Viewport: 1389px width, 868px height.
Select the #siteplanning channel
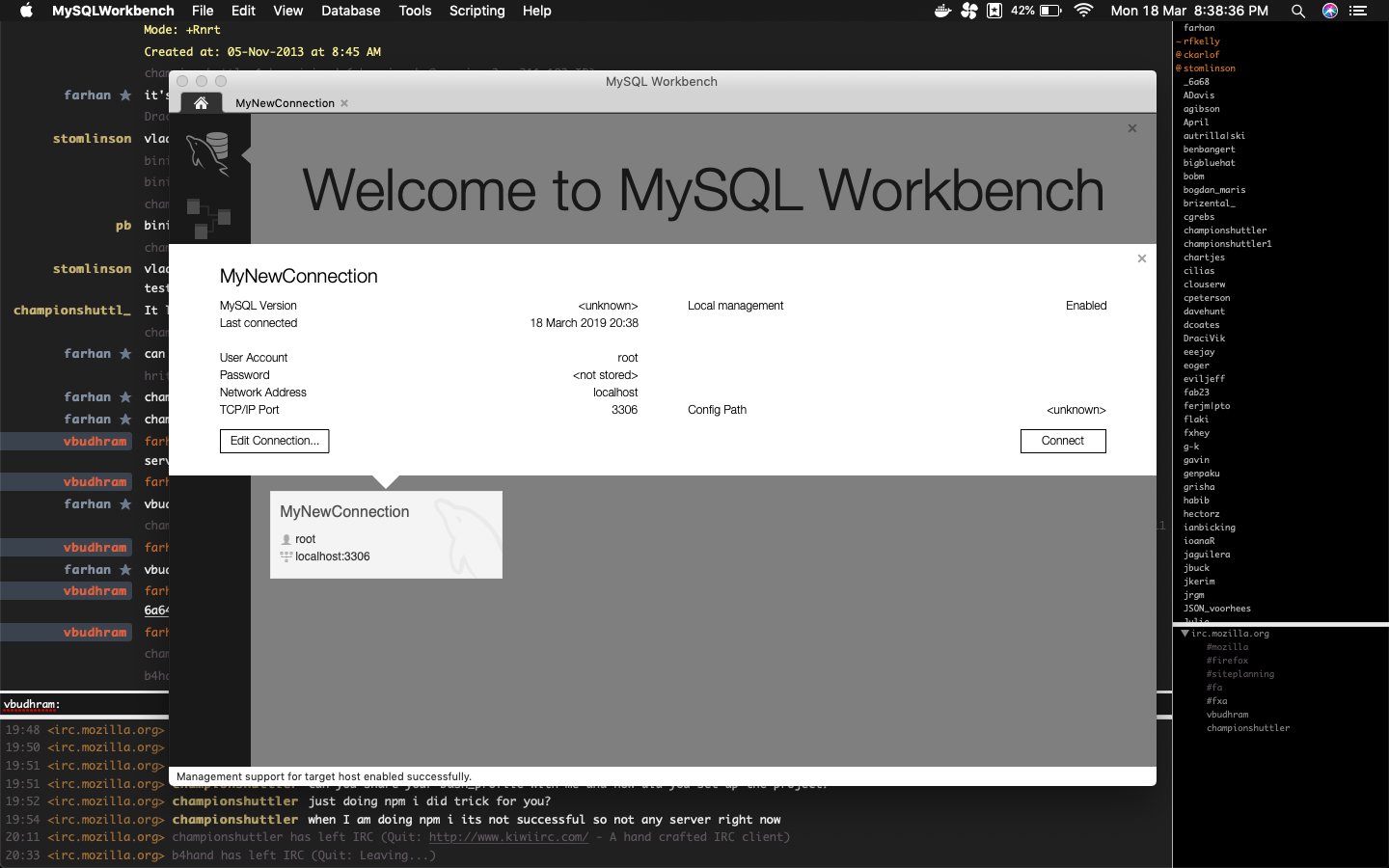point(1239,674)
